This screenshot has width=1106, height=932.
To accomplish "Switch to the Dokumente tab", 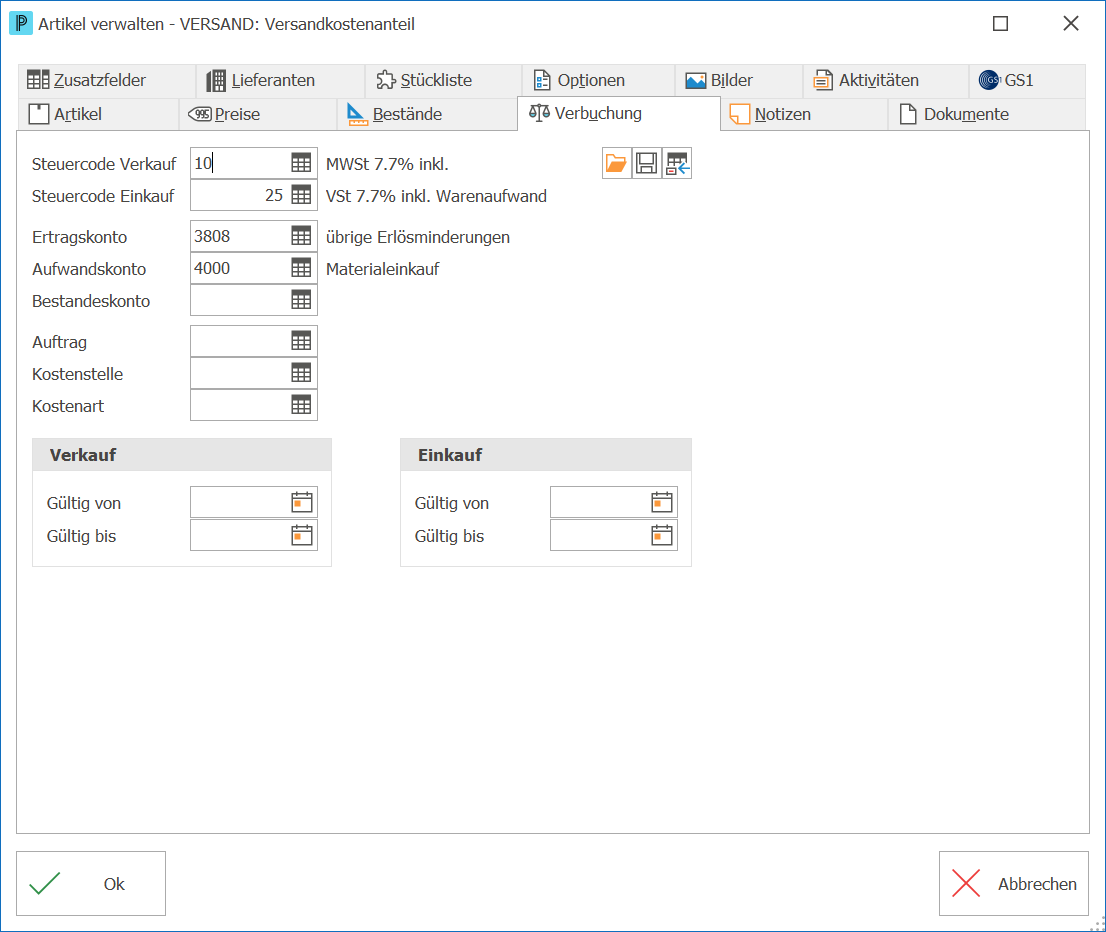I will tap(986, 114).
